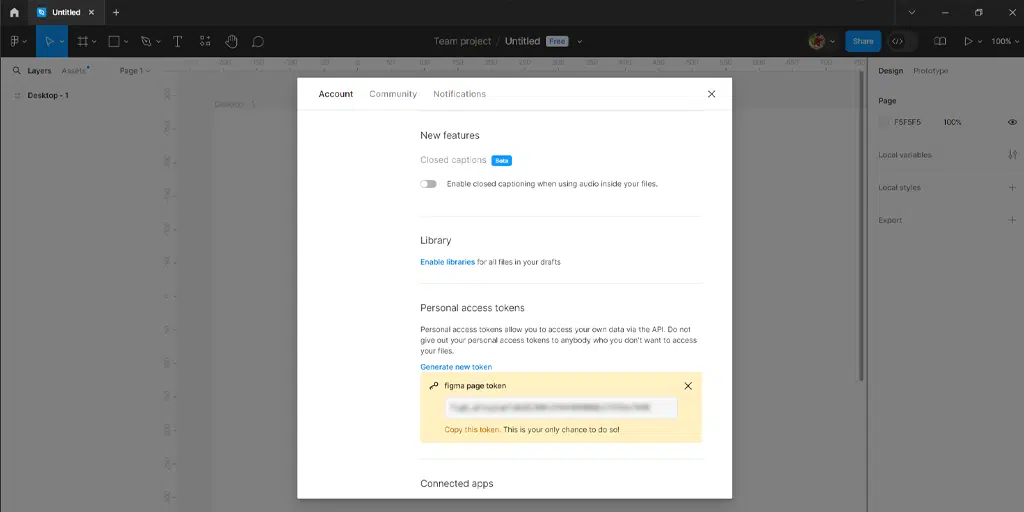The height and width of the screenshot is (512, 1024).
Task: Select the Move tool
Action: (49, 41)
